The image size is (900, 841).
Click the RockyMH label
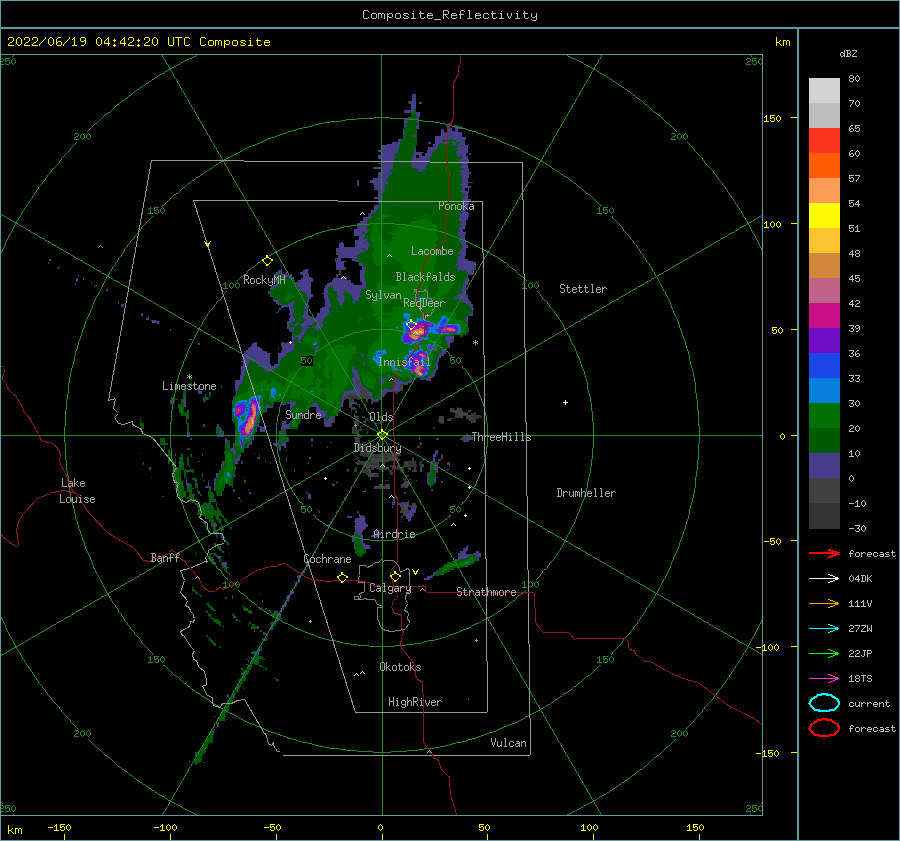[264, 280]
